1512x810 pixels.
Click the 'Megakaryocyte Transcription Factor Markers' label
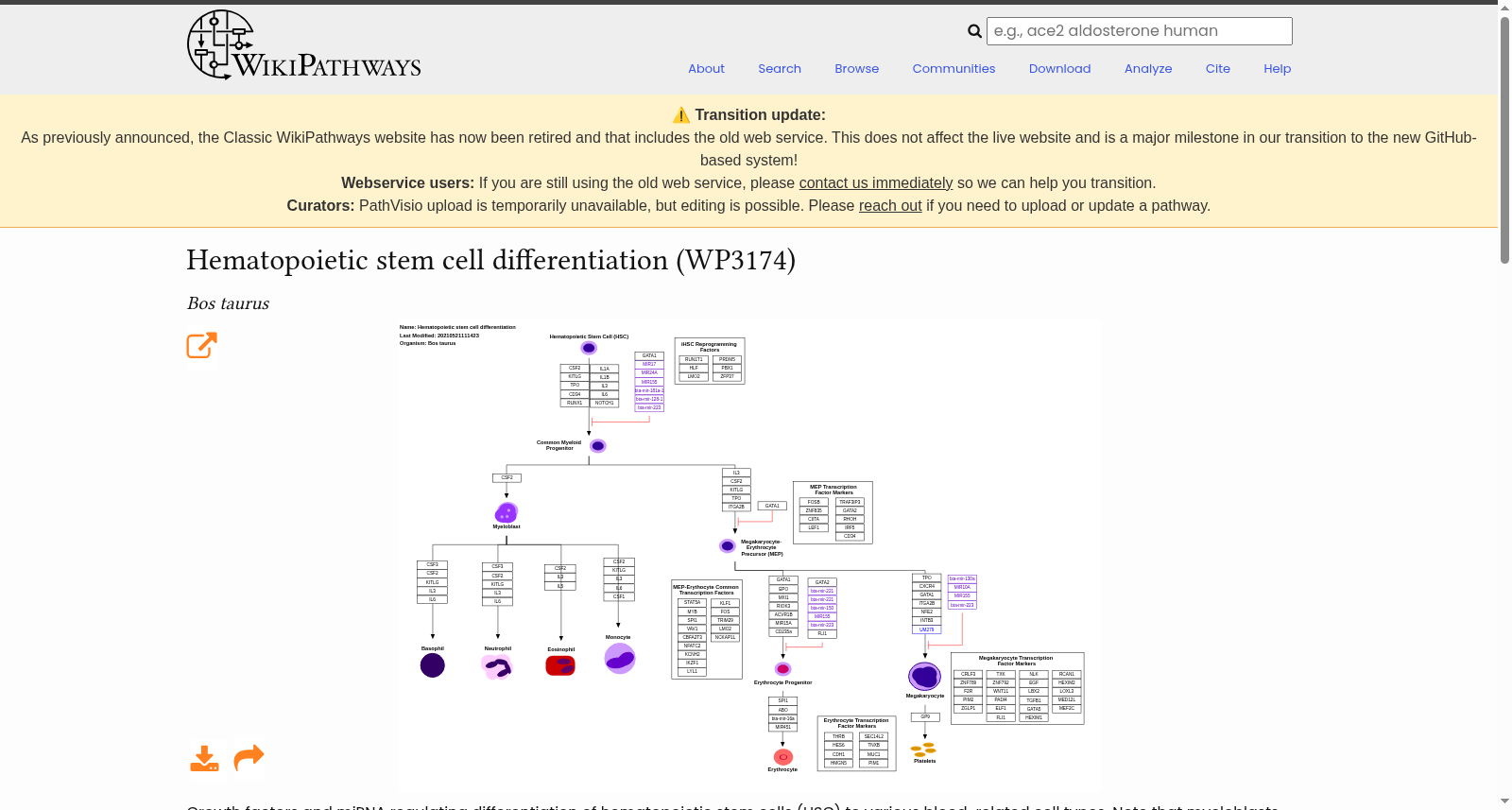[x=1016, y=661]
